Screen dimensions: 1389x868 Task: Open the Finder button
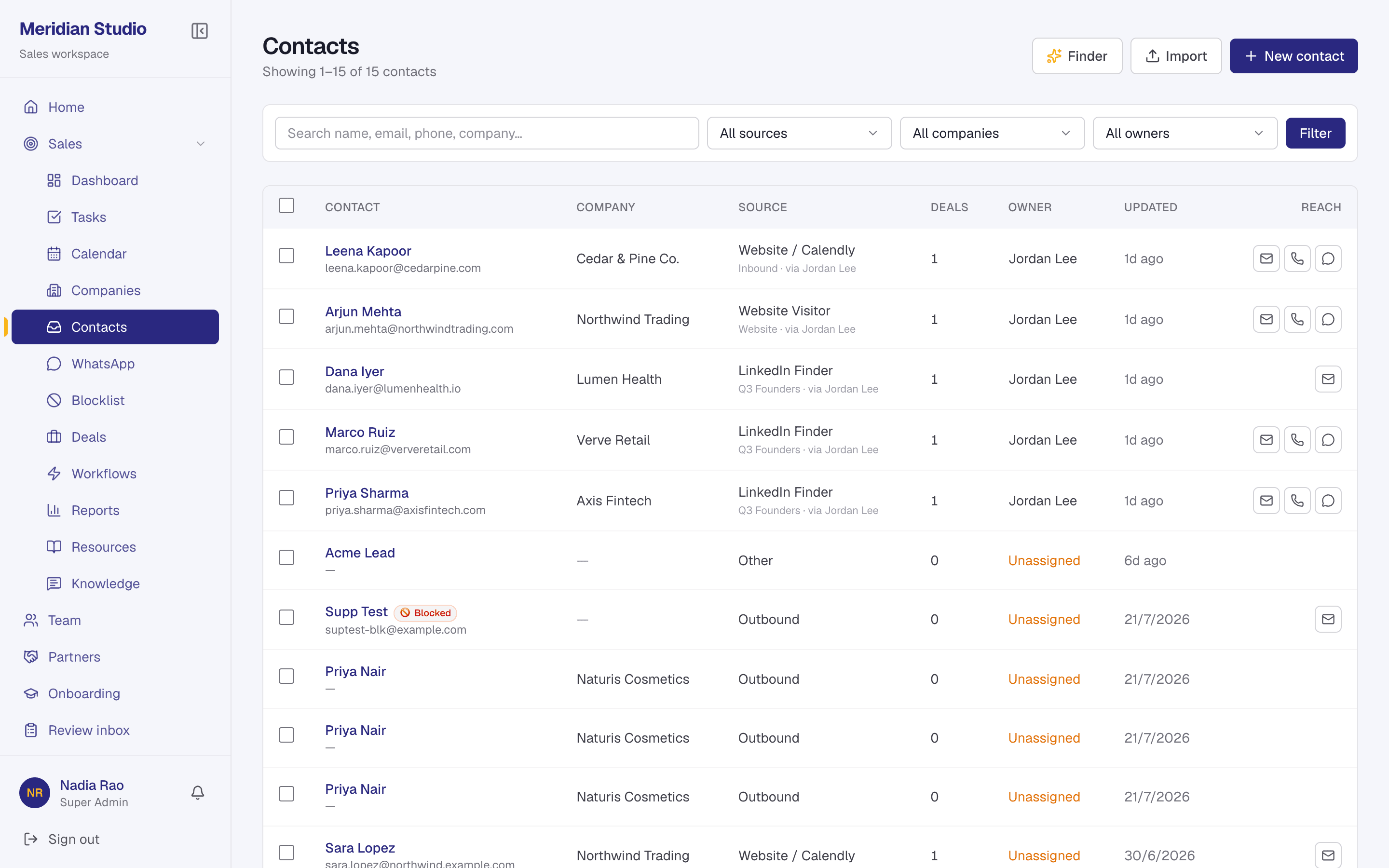[1077, 55]
